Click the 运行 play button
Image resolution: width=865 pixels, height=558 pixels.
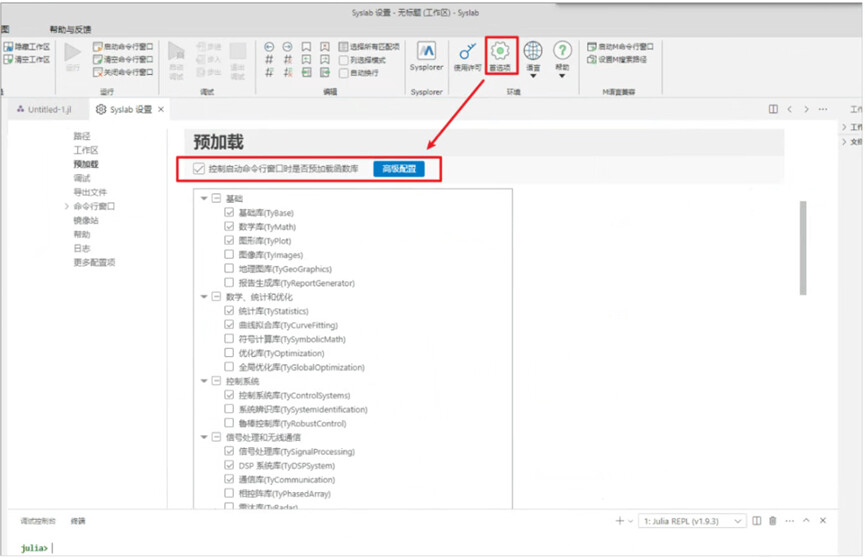[73, 52]
